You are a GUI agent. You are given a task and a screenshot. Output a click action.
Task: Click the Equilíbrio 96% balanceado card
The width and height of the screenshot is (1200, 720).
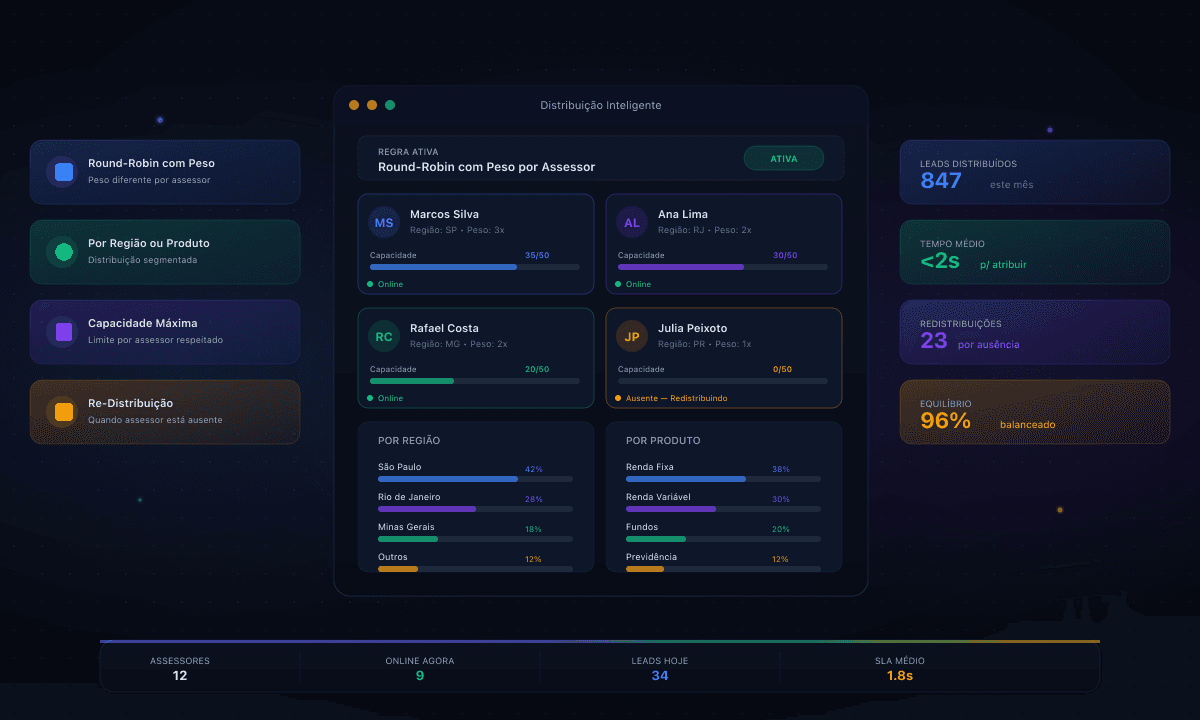tap(1034, 412)
